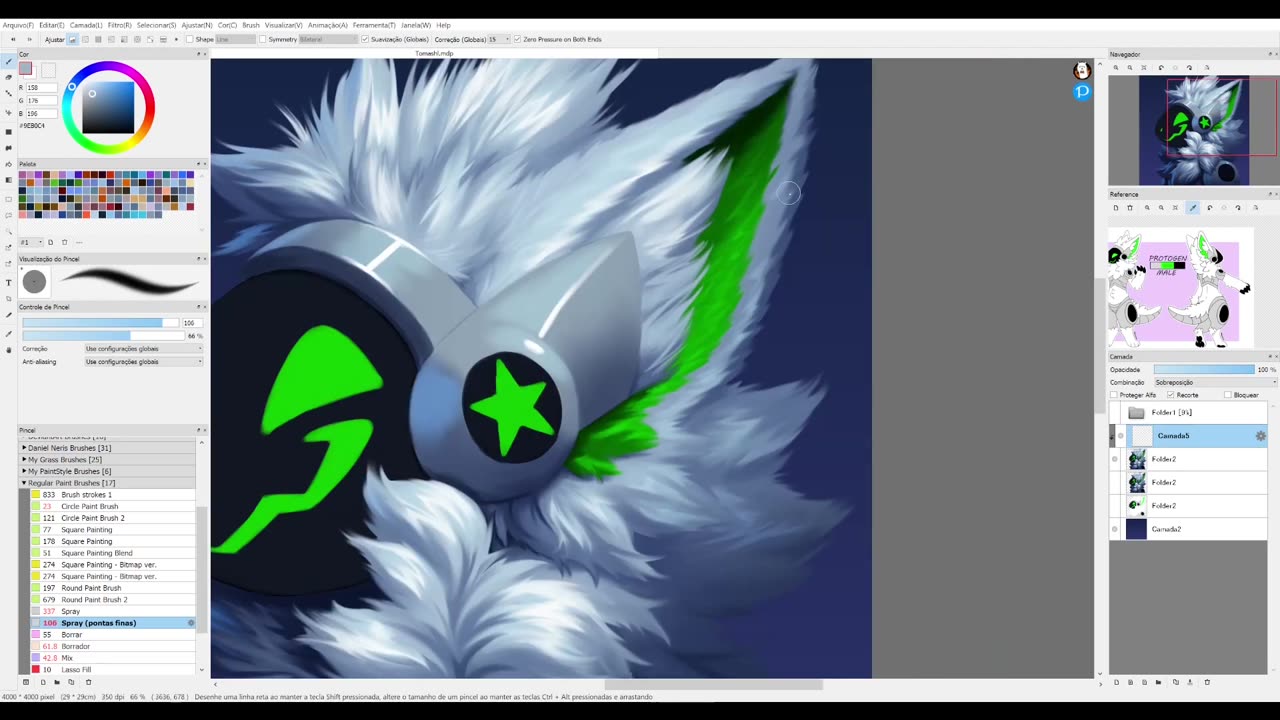Click the Navigator zoom out icon

1130,68
